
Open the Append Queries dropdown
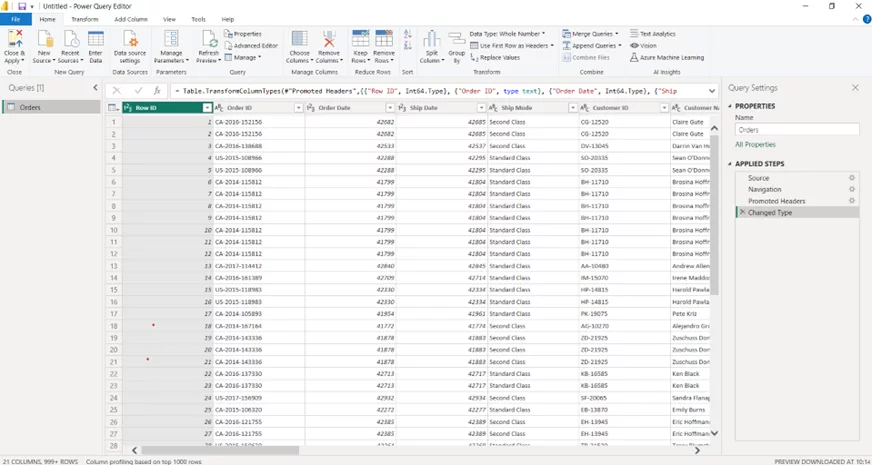click(592, 46)
